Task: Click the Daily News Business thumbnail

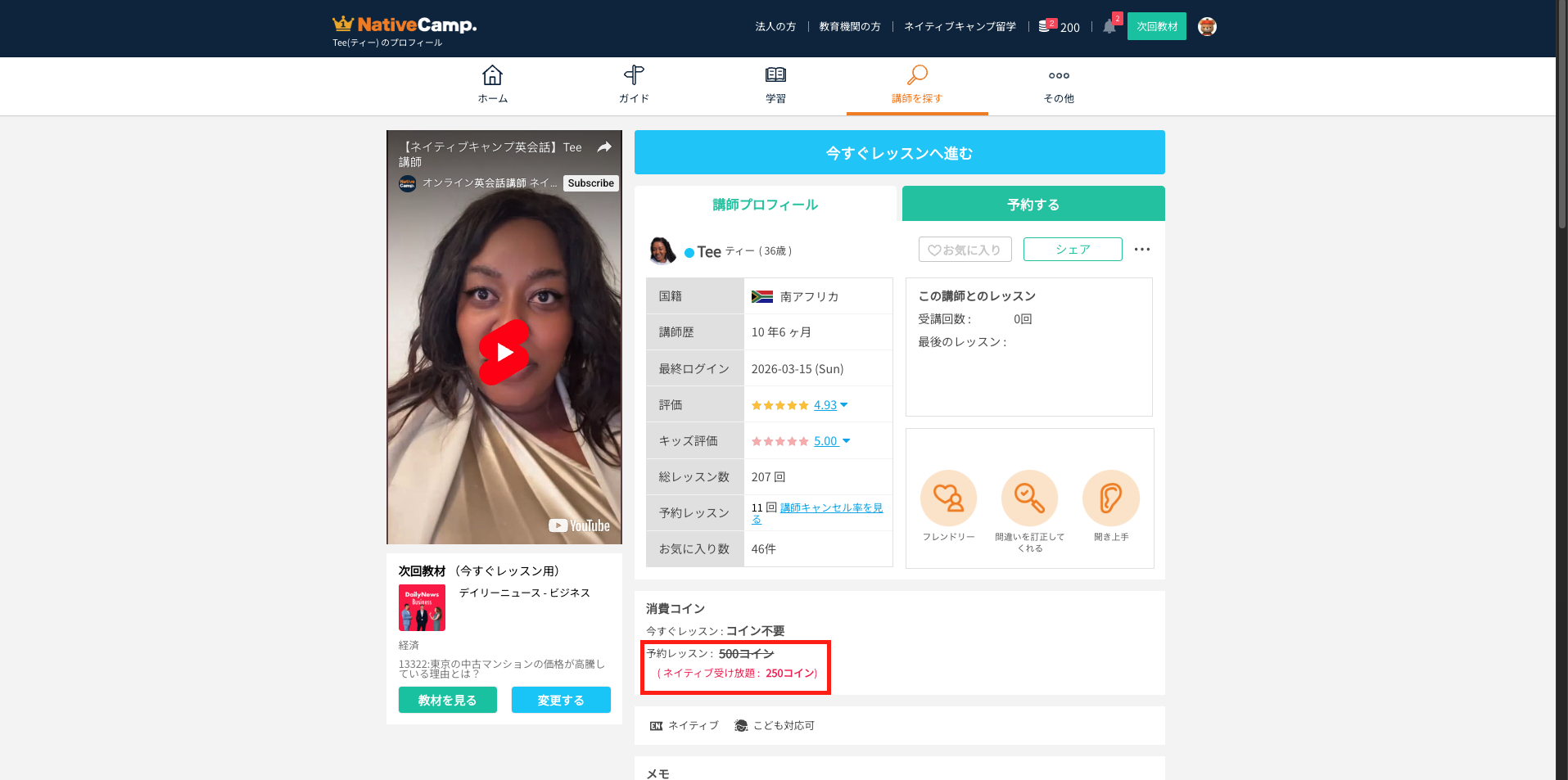Action: 422,607
